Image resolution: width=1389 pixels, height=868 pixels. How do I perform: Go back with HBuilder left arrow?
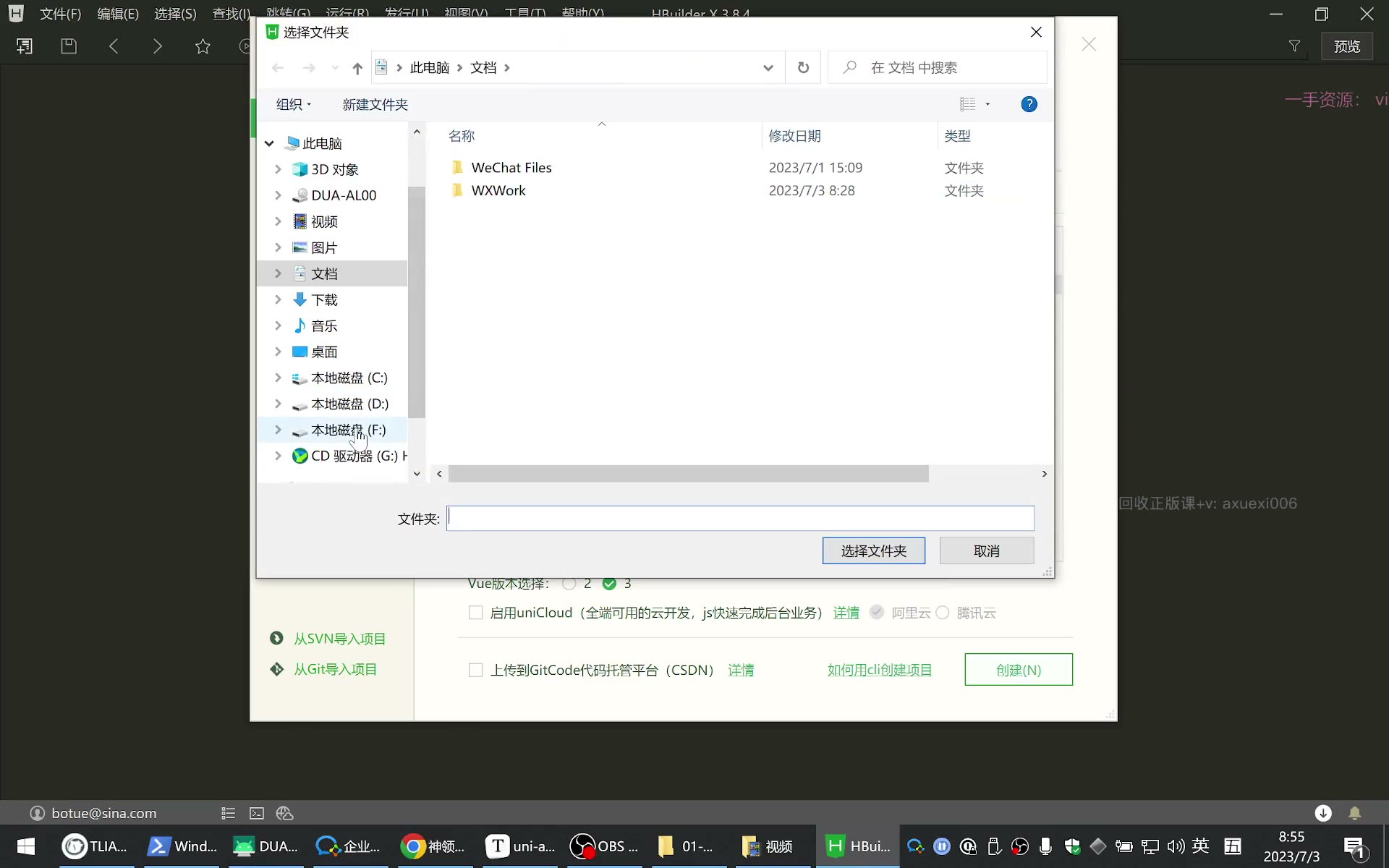[x=114, y=46]
